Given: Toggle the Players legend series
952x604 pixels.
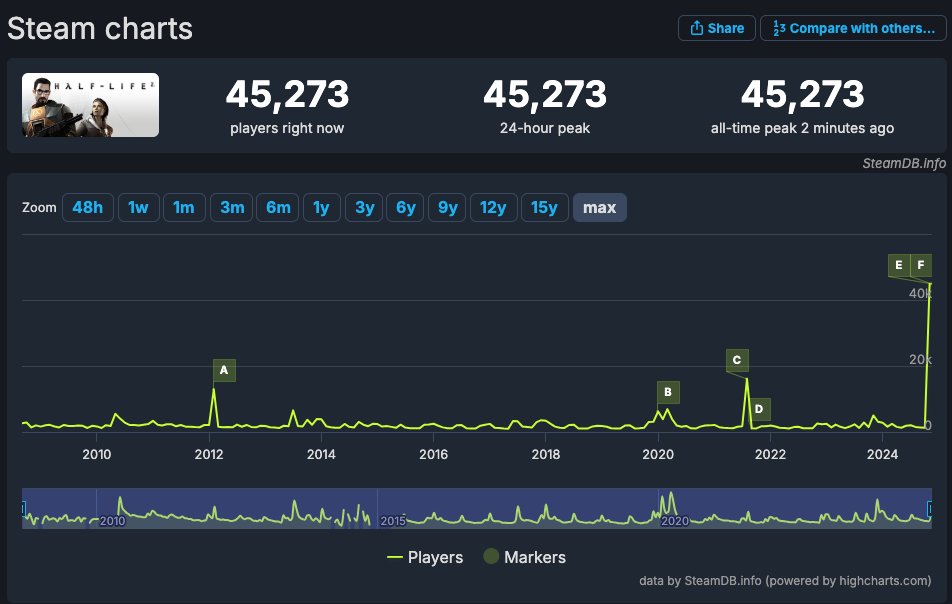Looking at the screenshot, I should tap(425, 557).
